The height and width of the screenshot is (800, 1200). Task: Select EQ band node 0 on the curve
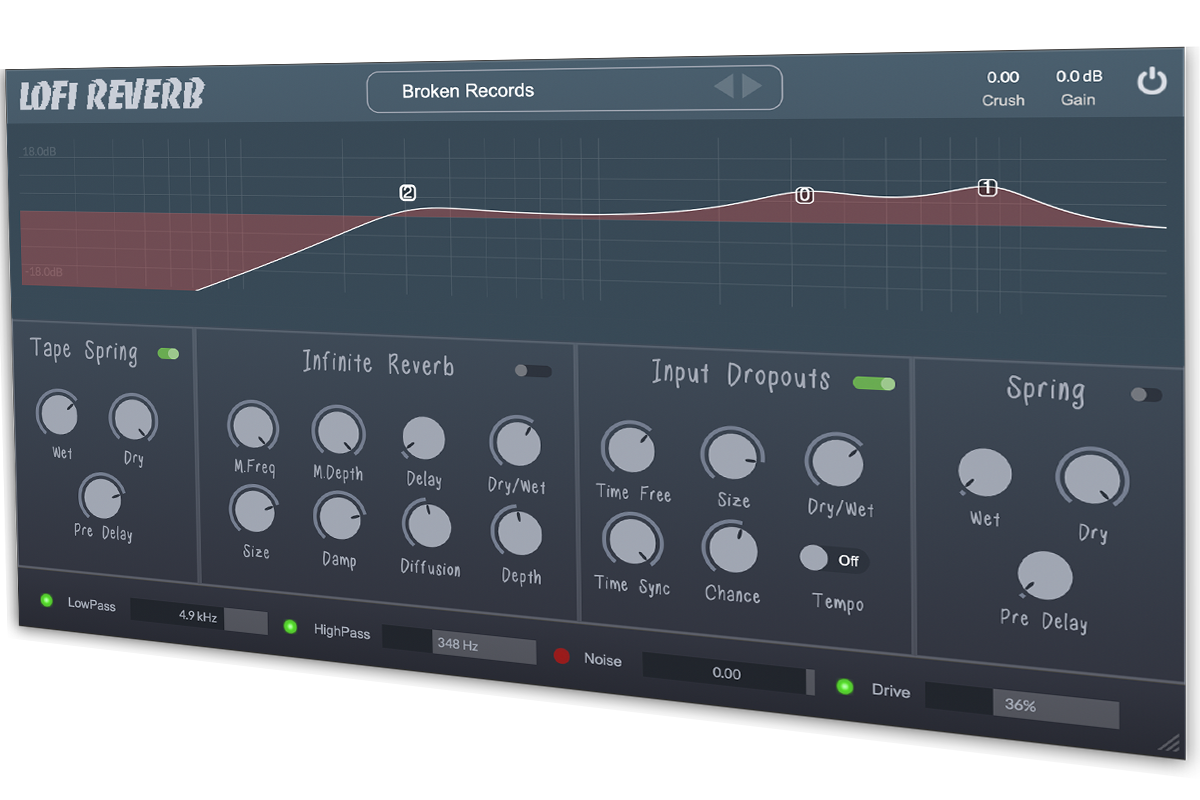804,195
